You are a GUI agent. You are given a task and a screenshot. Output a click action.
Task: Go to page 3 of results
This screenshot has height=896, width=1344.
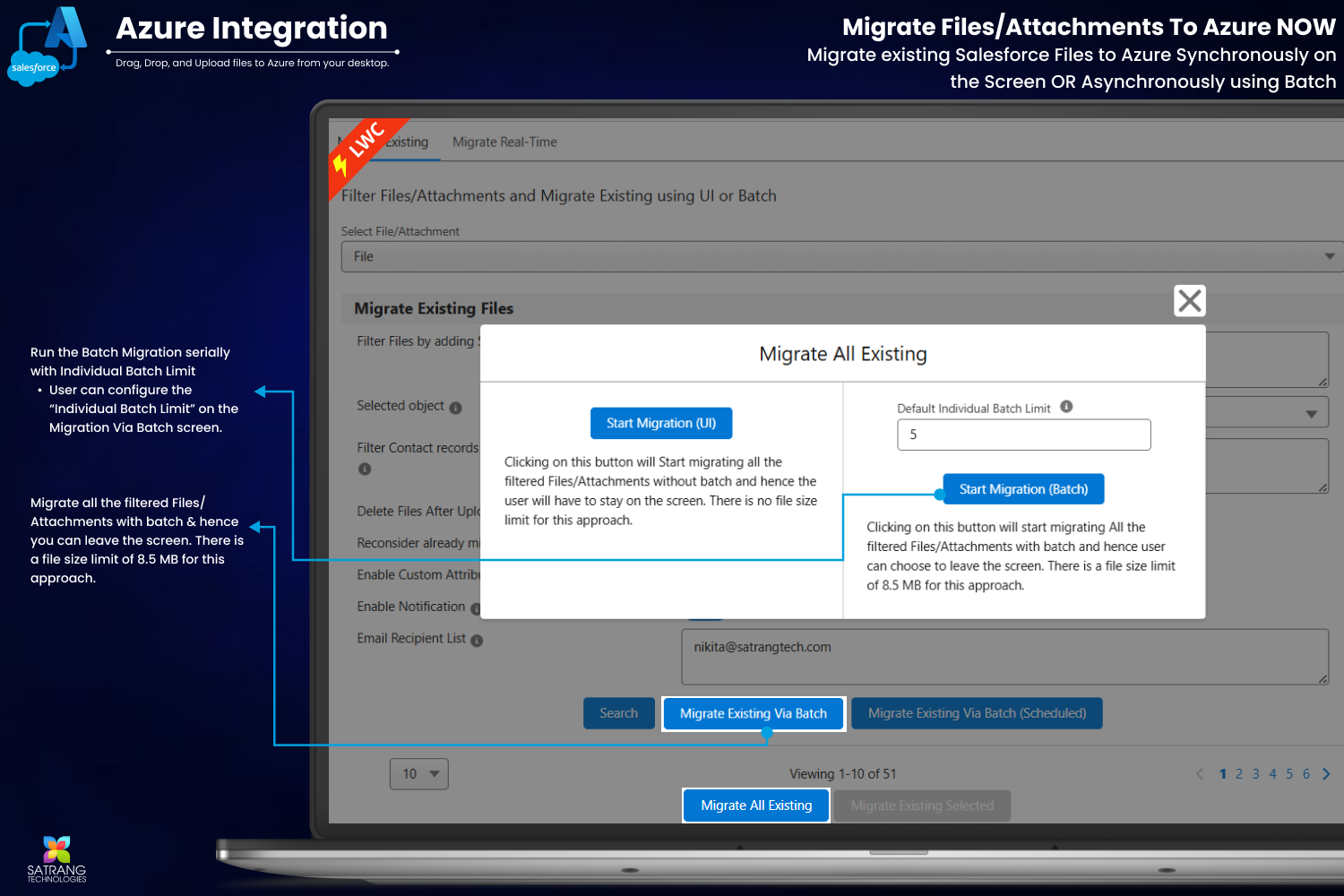[1256, 774]
